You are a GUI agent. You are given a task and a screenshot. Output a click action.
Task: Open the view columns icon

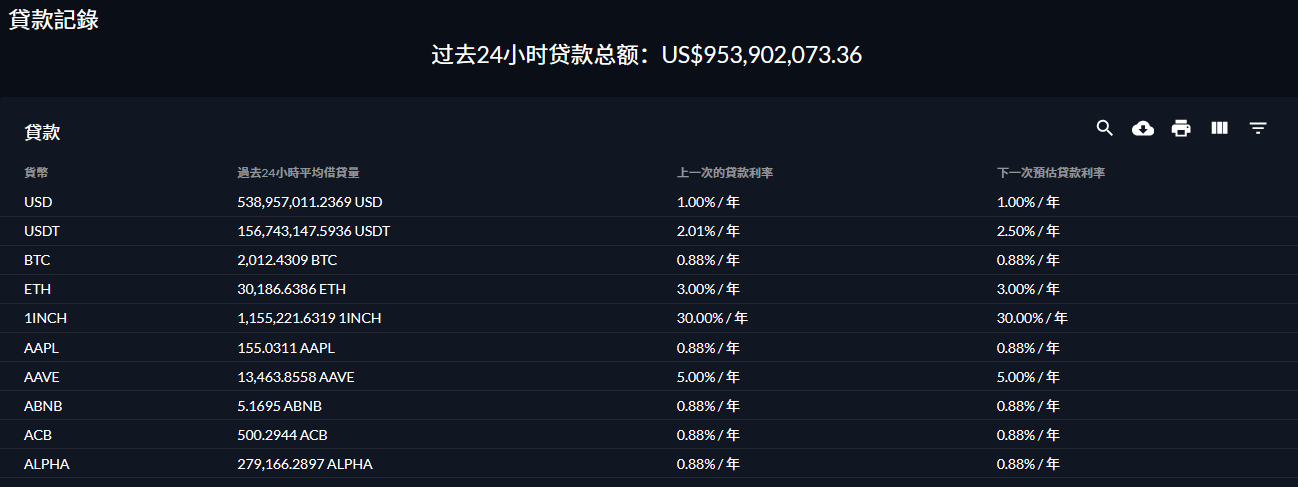tap(1219, 128)
